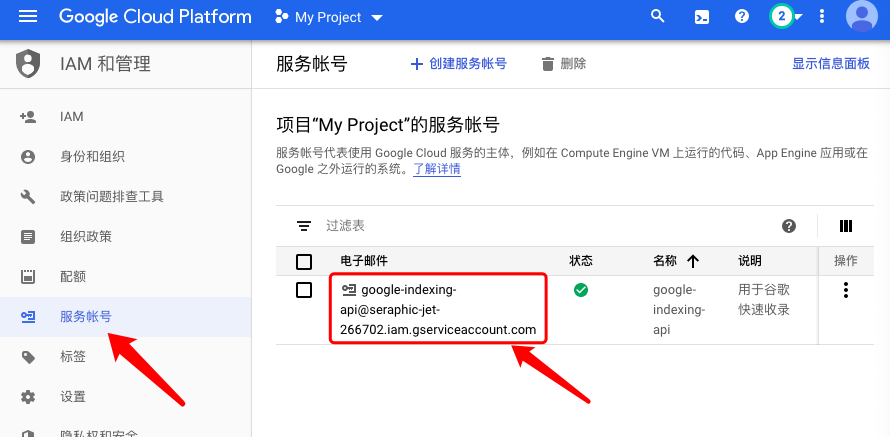890x437 pixels.
Task: Click the Google Cloud Platform logo text
Action: tap(155, 16)
